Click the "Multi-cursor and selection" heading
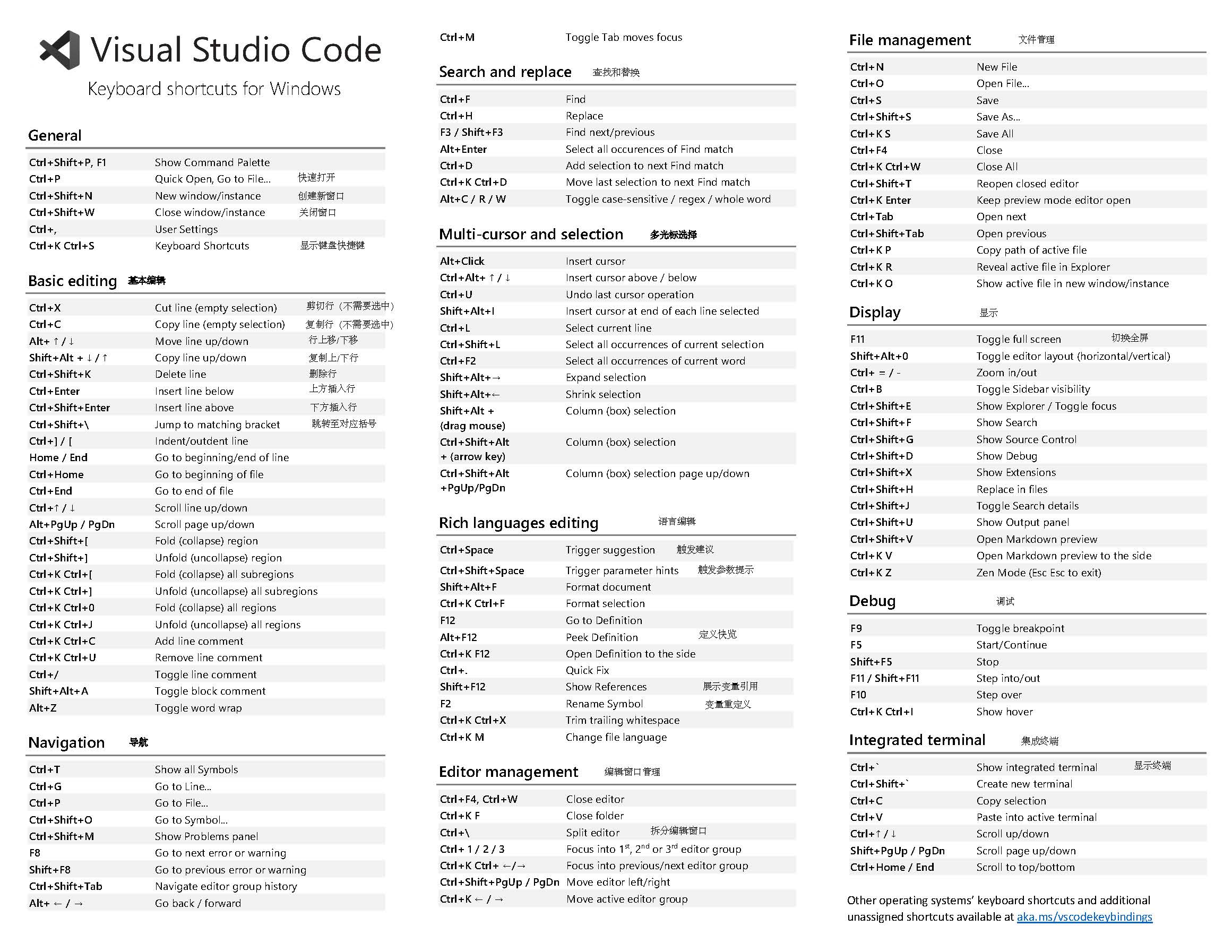Viewport: 1232px width, 952px height. pyautogui.click(x=531, y=234)
